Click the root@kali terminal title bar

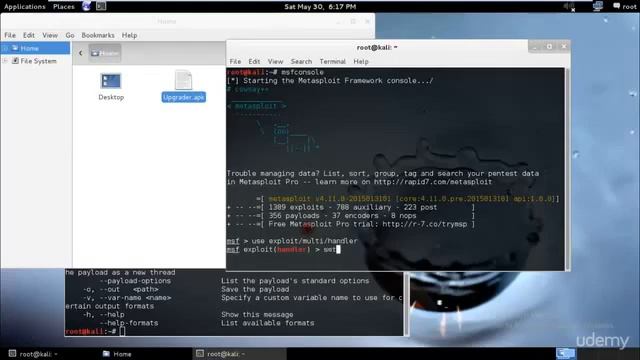click(376, 47)
